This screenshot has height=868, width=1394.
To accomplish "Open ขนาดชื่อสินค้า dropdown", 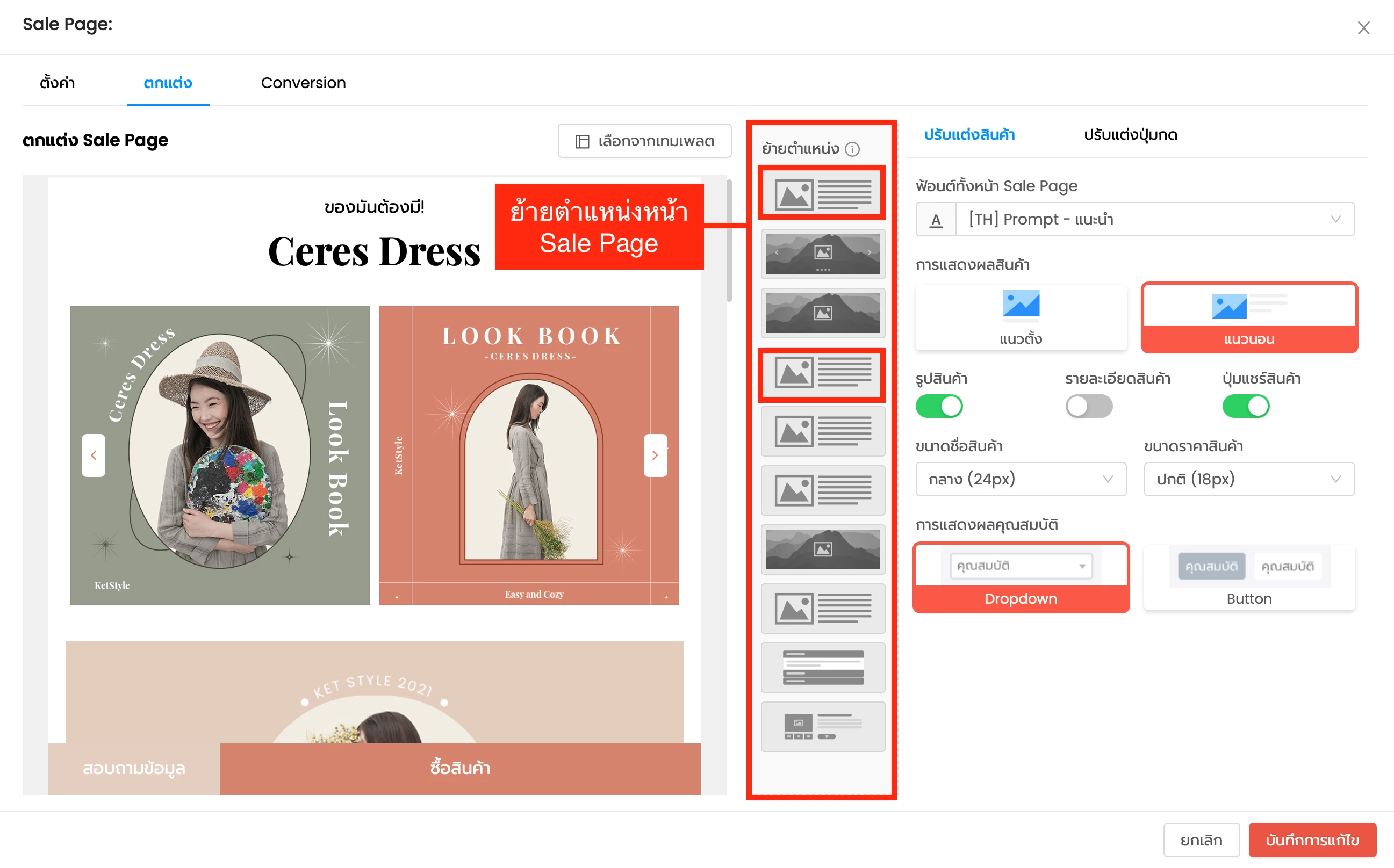I will click(x=1021, y=479).
